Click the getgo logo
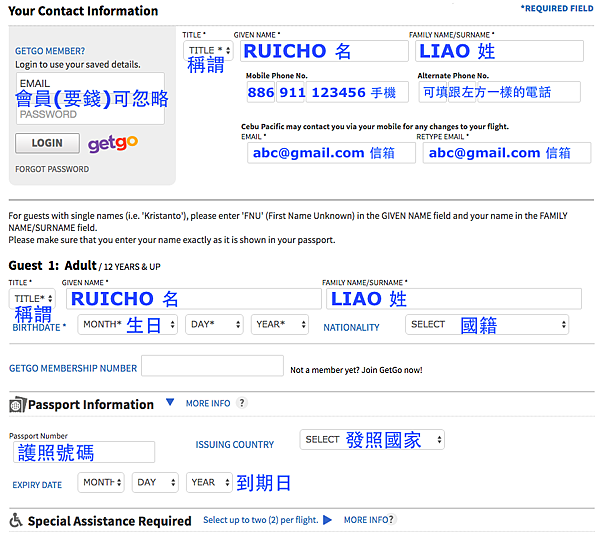Screen dimensions: 600x535 [x=113, y=144]
